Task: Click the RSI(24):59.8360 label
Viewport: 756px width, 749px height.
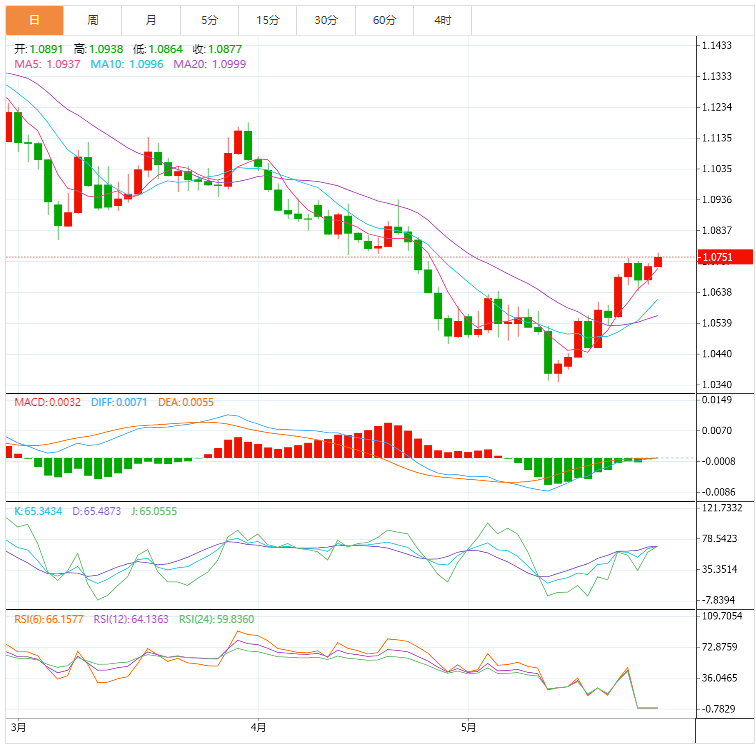Action: [x=216, y=619]
